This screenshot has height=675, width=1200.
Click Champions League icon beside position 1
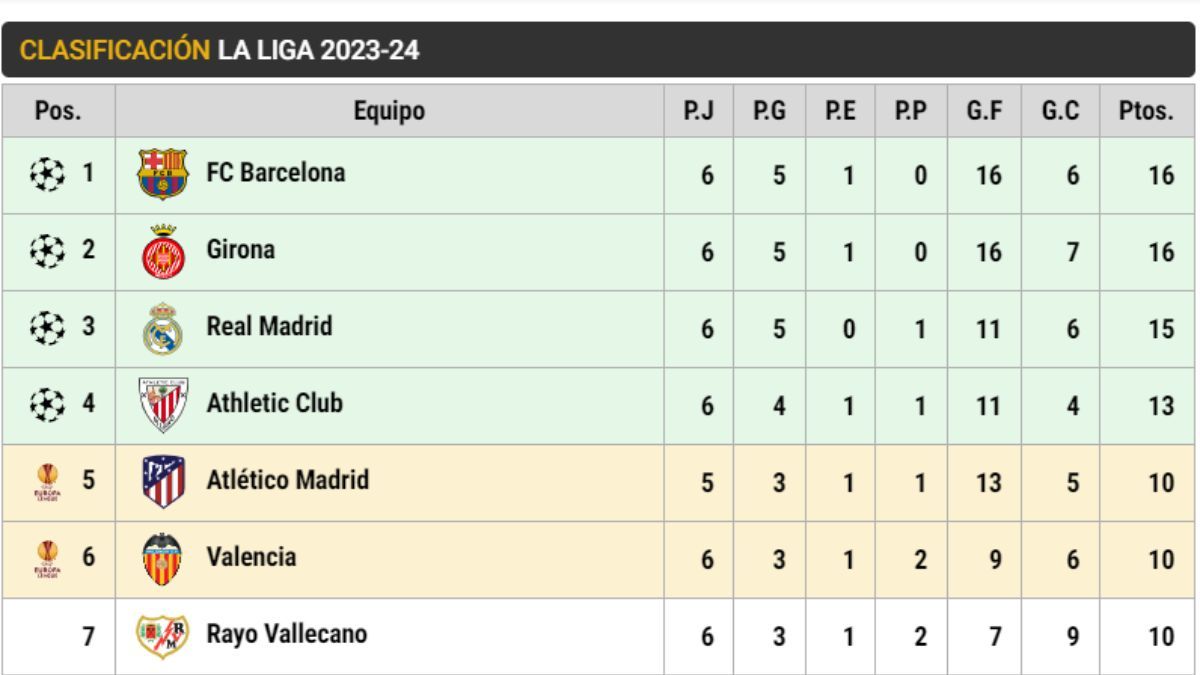point(45,174)
